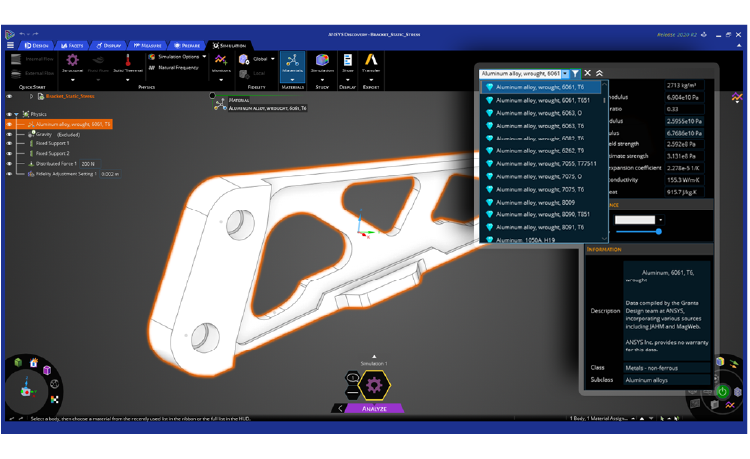This screenshot has width=750, height=459.
Task: Click the Transfer export icon
Action: click(371, 60)
